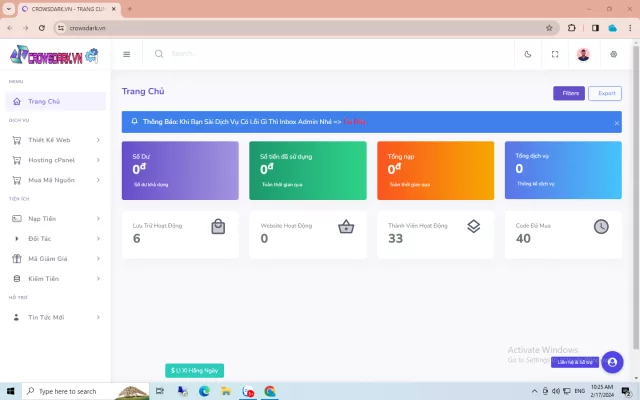The height and width of the screenshot is (400, 640).
Task: Open the hamburger menu toggle
Action: 127,54
